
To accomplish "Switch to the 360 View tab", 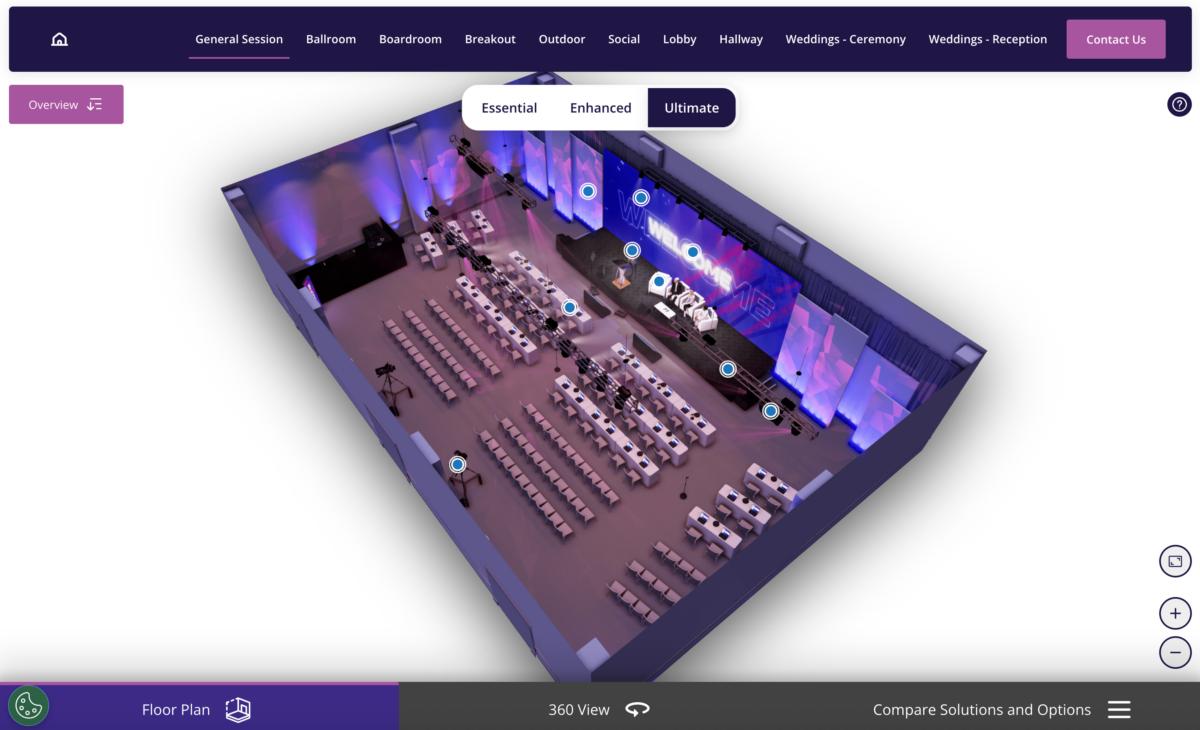I will pyautogui.click(x=598, y=710).
